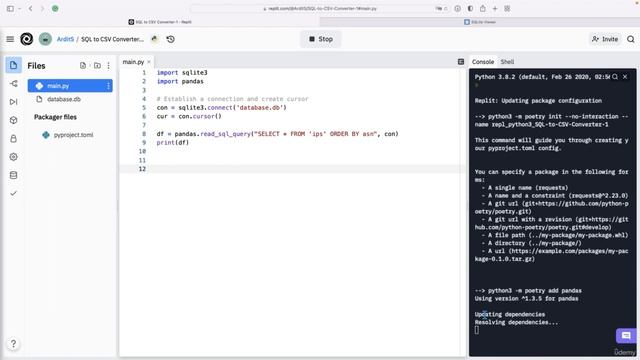Click the 'cur = con.cursor()' line
Image resolution: width=640 pixels, height=360 pixels.
pyautogui.click(x=189, y=116)
